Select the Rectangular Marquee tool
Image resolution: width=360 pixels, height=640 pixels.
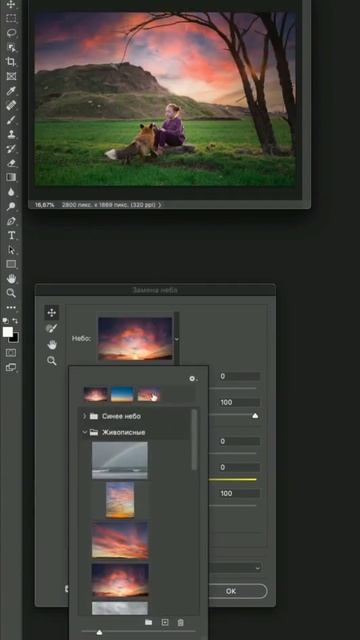[x=11, y=18]
